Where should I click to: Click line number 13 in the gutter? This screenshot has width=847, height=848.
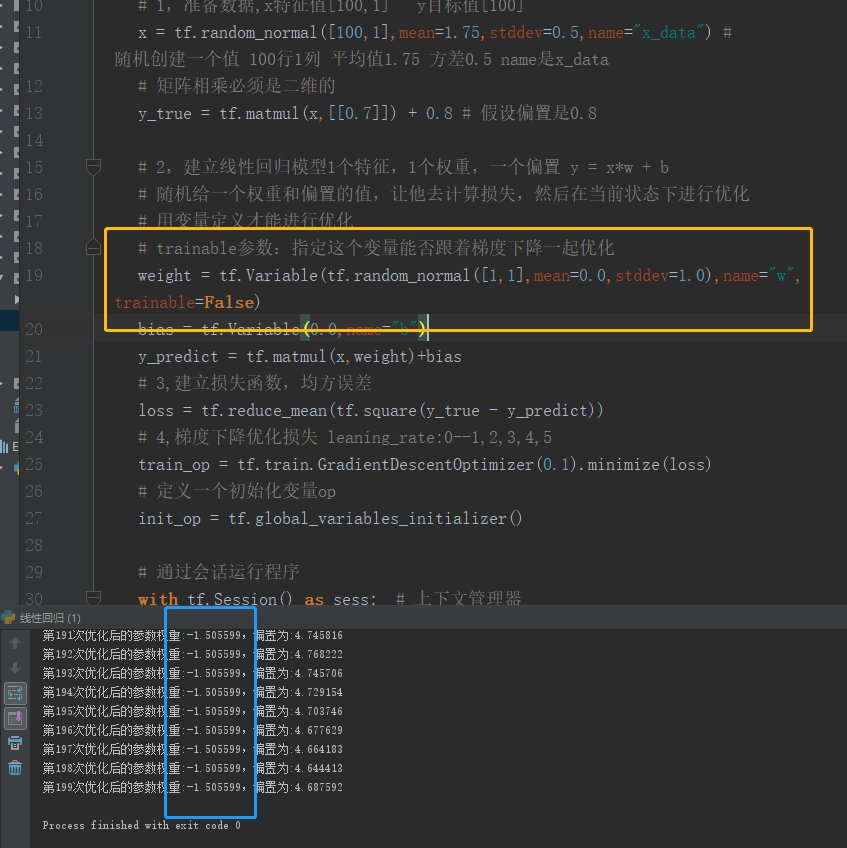point(34,113)
